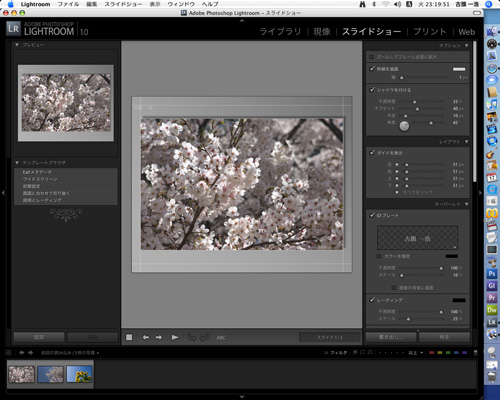Start the slideshow preview play button

tap(175, 337)
